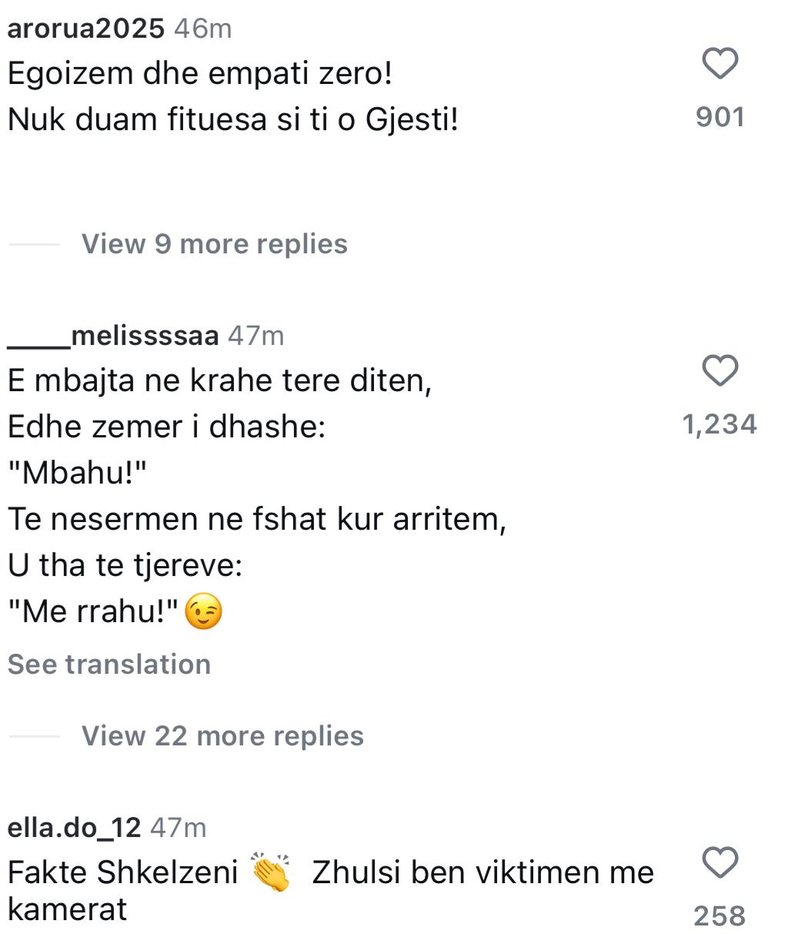
Task: Show who liked the 1,234-like comment
Action: (720, 425)
